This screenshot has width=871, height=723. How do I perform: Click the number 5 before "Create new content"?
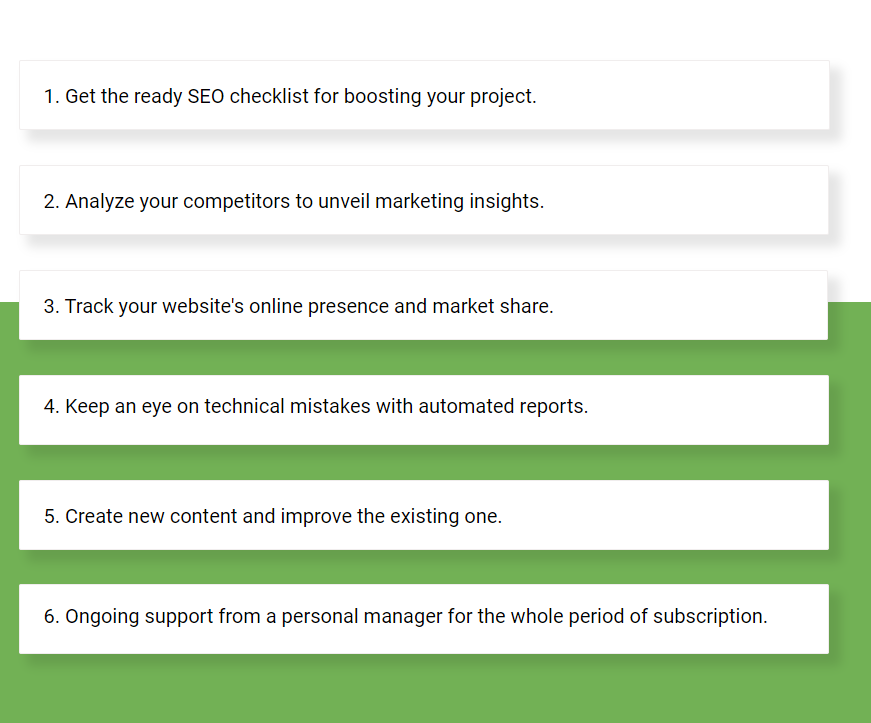coord(51,516)
